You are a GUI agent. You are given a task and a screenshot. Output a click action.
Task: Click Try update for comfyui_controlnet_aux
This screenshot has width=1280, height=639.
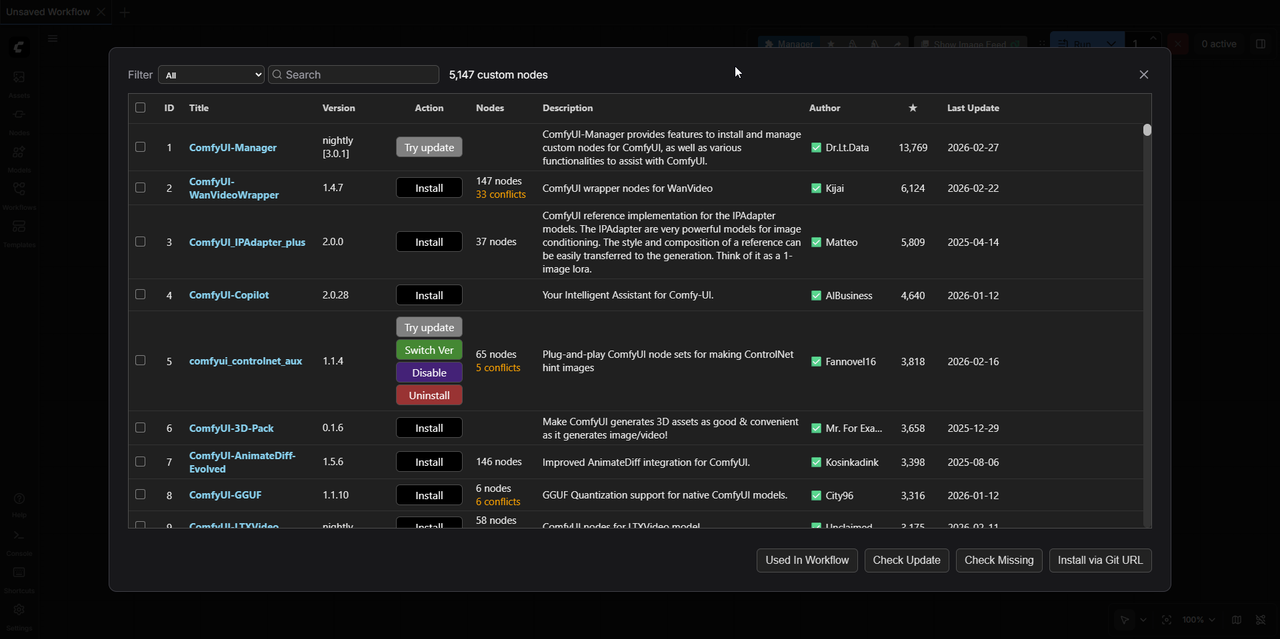(x=429, y=327)
